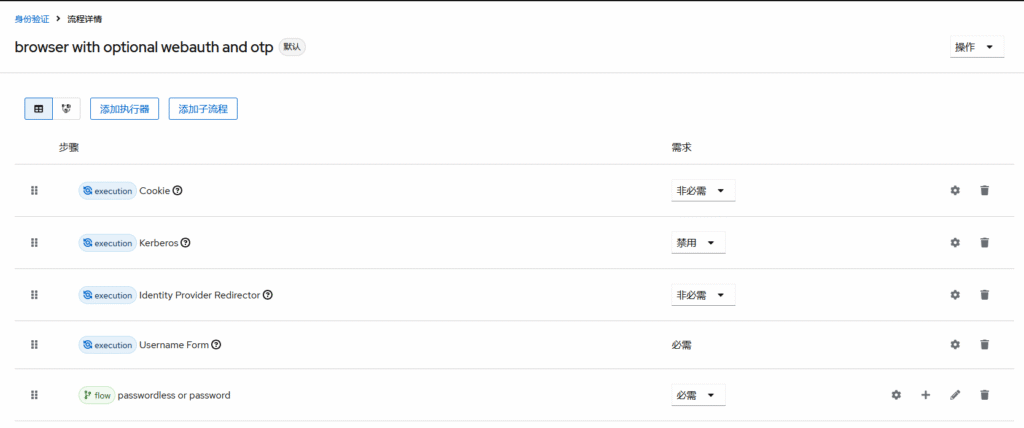This screenshot has width=1024, height=428.
Task: Open Kerberos execution settings gear
Action: (955, 242)
